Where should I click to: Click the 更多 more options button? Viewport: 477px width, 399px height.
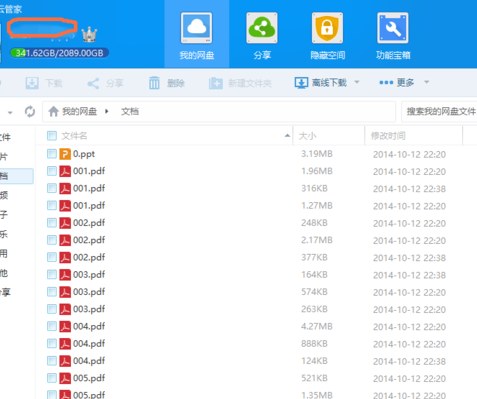click(x=397, y=82)
